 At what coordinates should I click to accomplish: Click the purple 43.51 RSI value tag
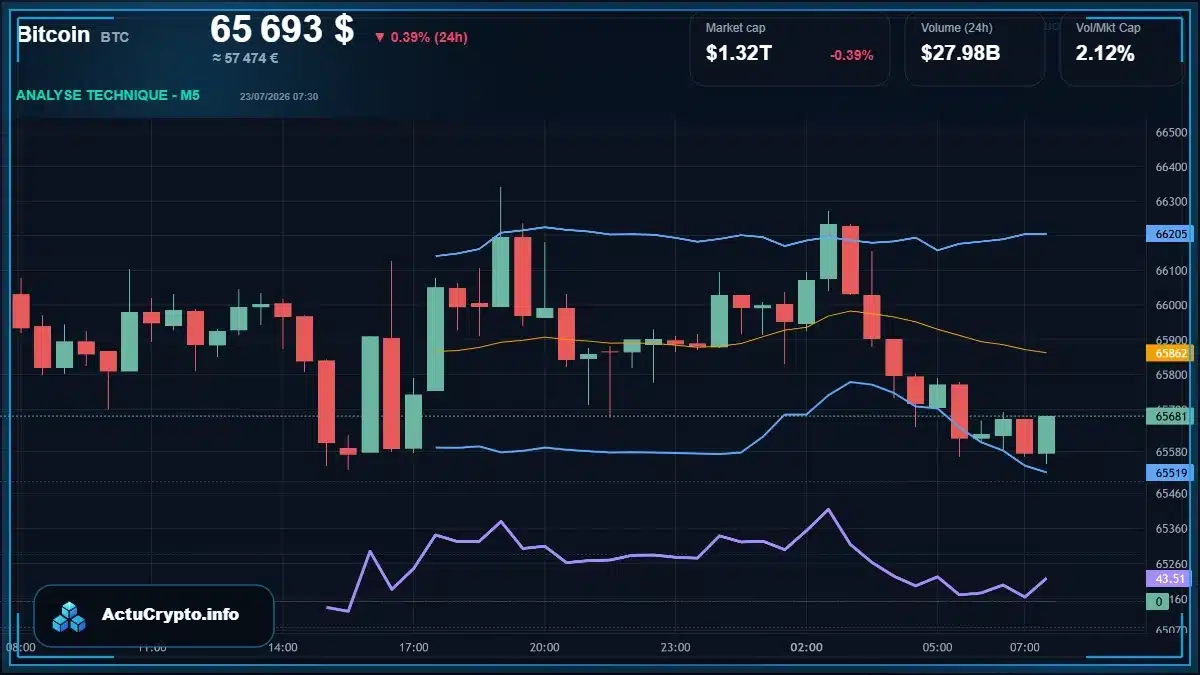[1170, 578]
